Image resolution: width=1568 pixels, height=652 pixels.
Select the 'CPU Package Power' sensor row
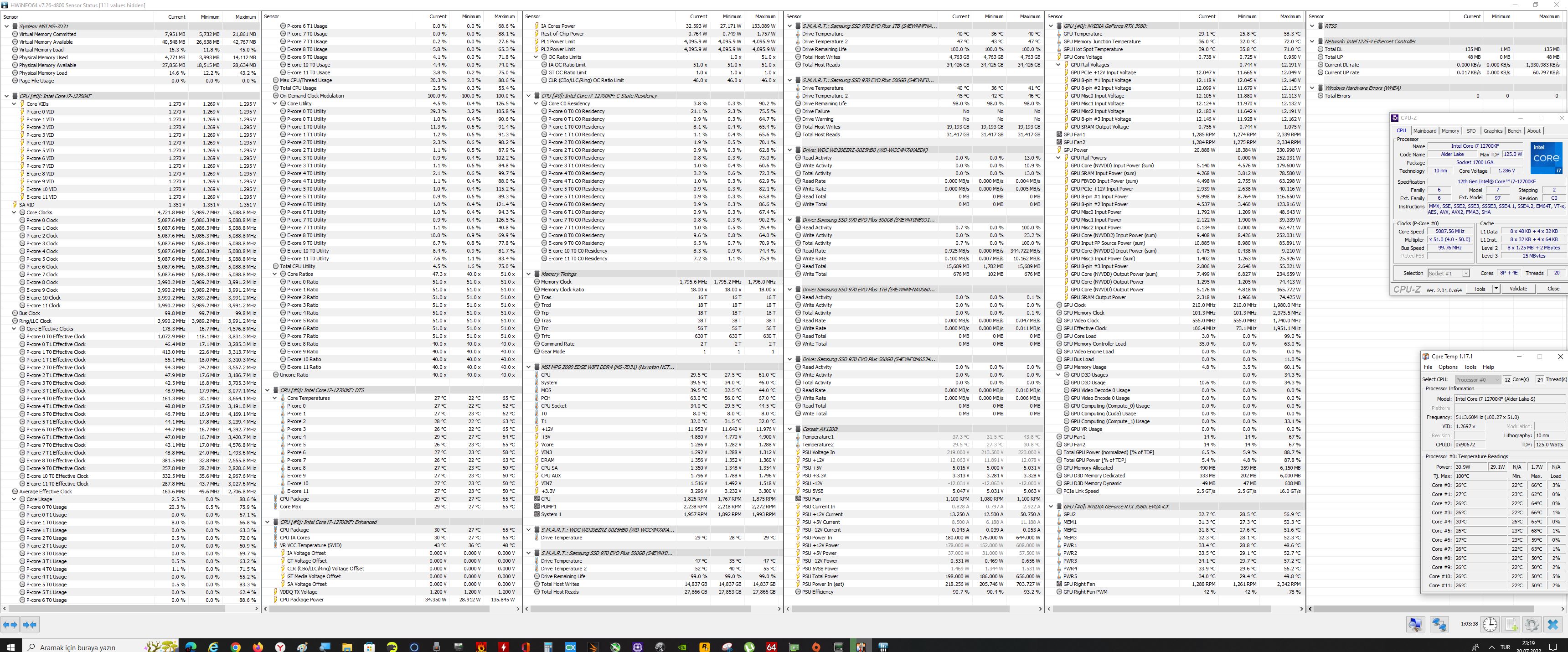[392, 600]
